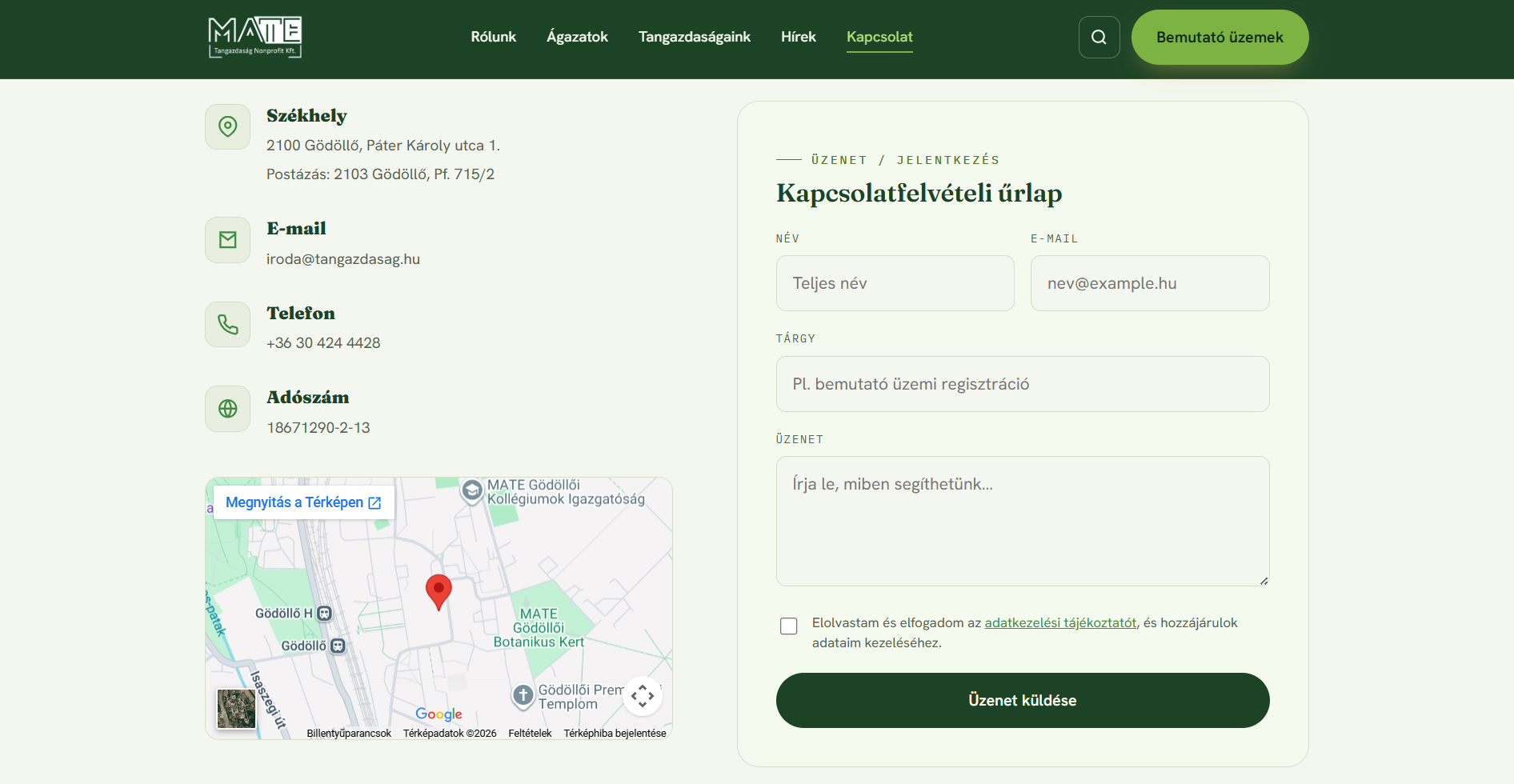
Task: Click the Bemutató üzemek button
Action: [1220, 37]
